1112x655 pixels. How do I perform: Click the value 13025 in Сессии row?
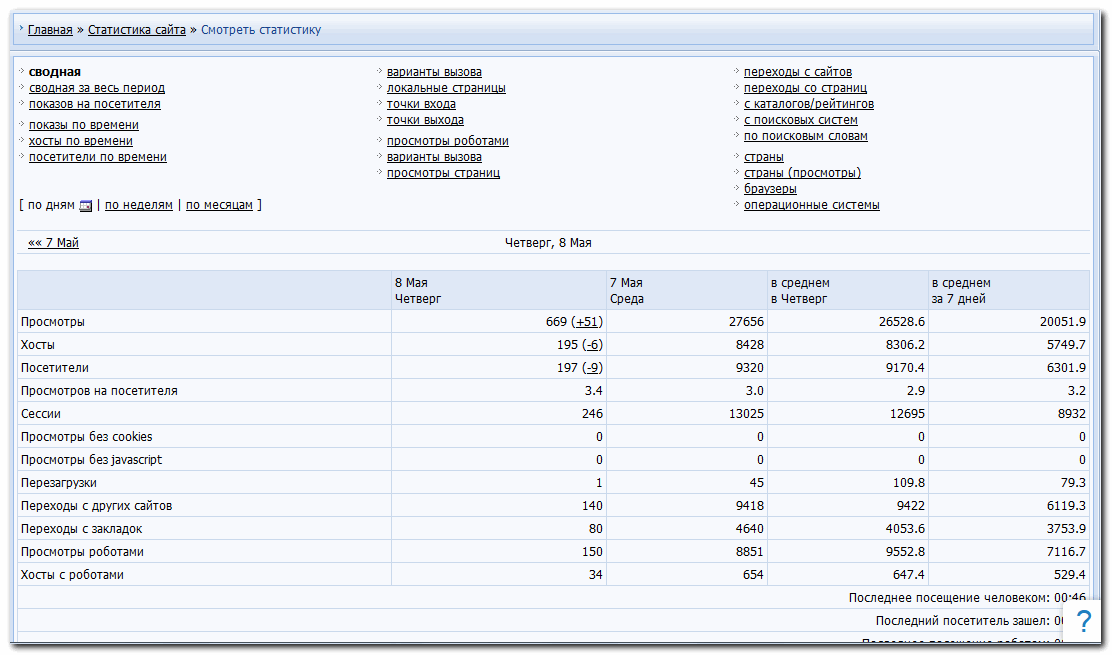746,414
